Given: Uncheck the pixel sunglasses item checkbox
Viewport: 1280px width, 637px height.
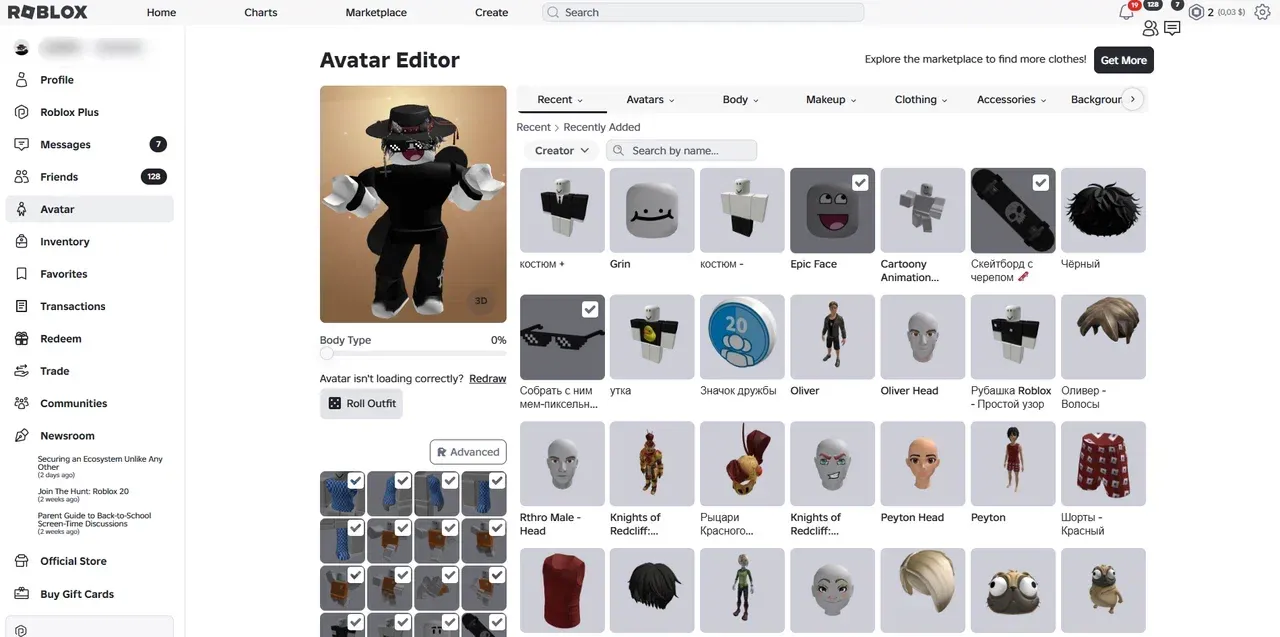Looking at the screenshot, I should (x=590, y=309).
